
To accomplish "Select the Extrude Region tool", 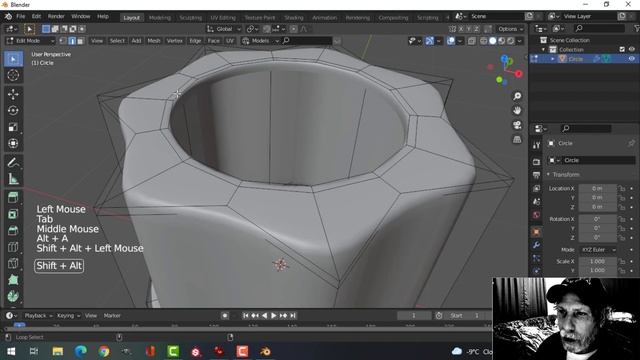I will (13, 198).
